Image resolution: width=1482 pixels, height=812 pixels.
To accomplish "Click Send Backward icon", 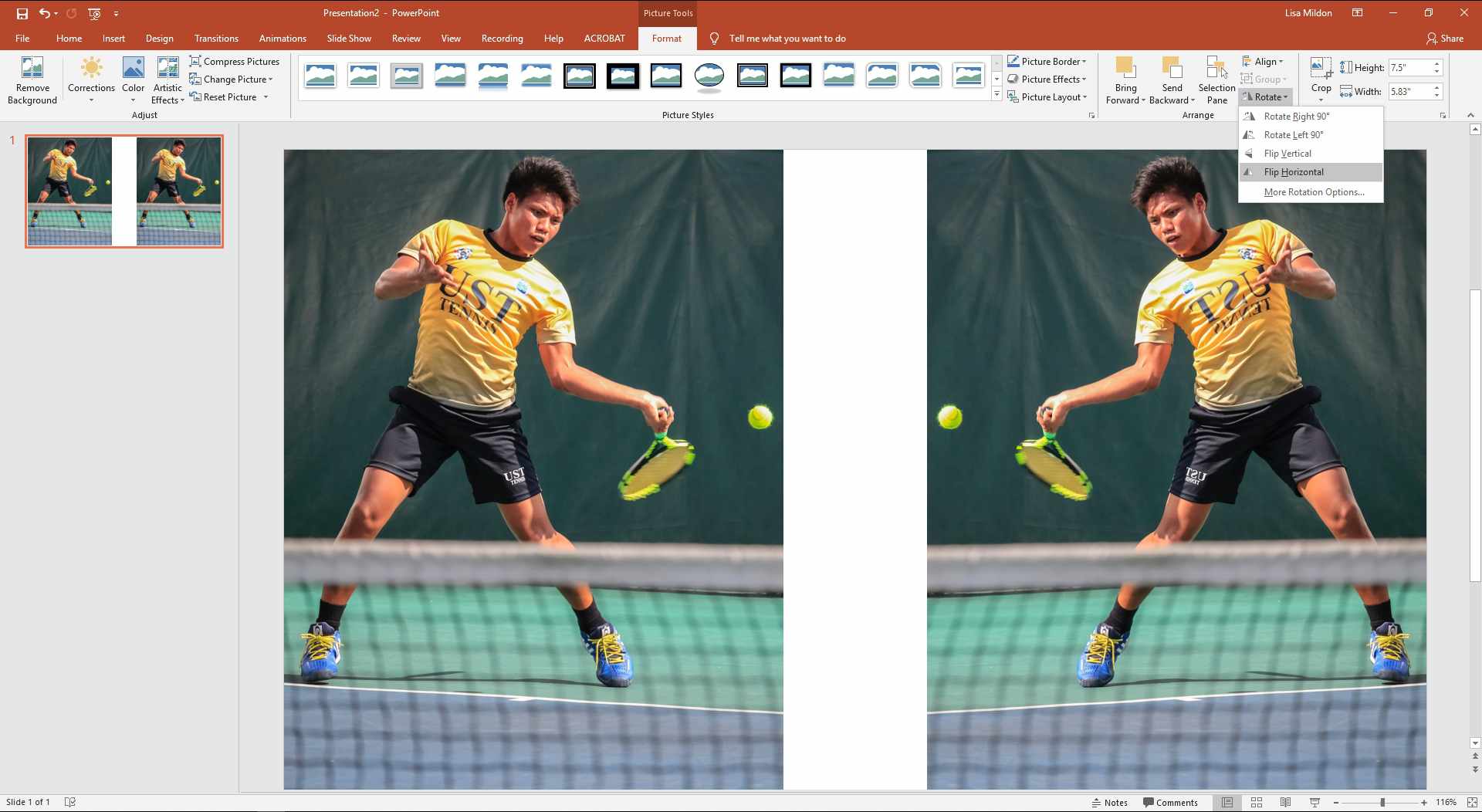I will point(1172,68).
